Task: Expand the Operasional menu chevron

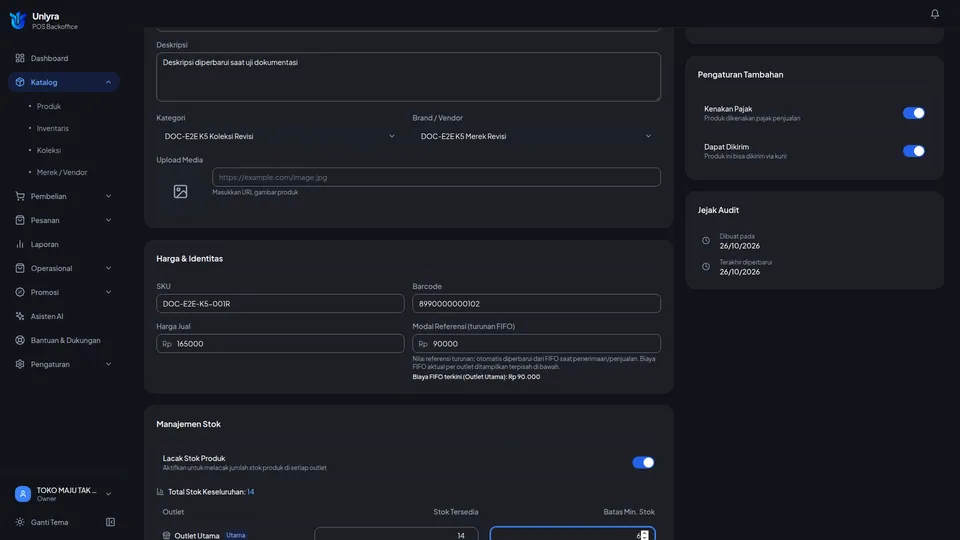Action: (108, 268)
